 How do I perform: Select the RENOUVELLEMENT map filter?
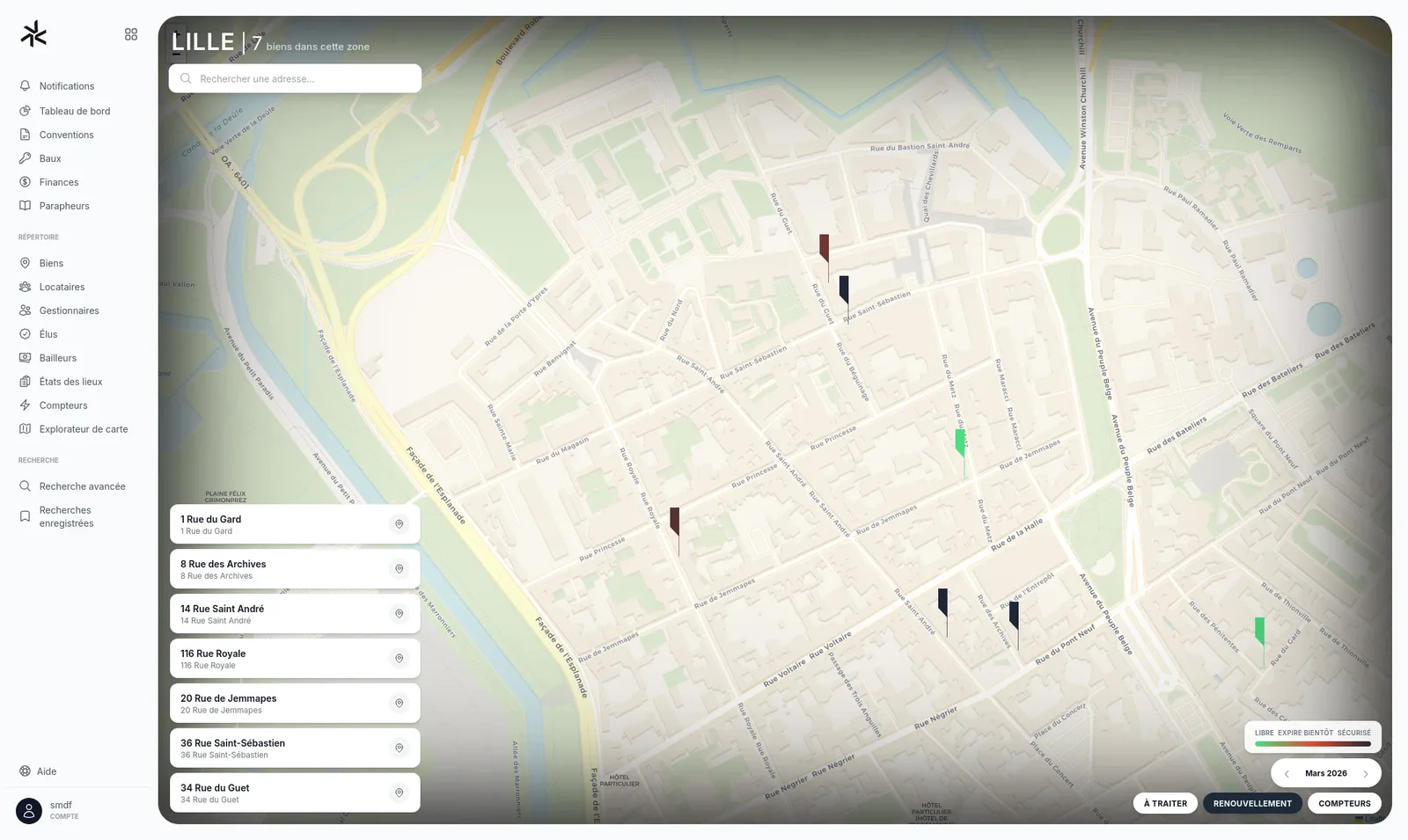(x=1252, y=804)
